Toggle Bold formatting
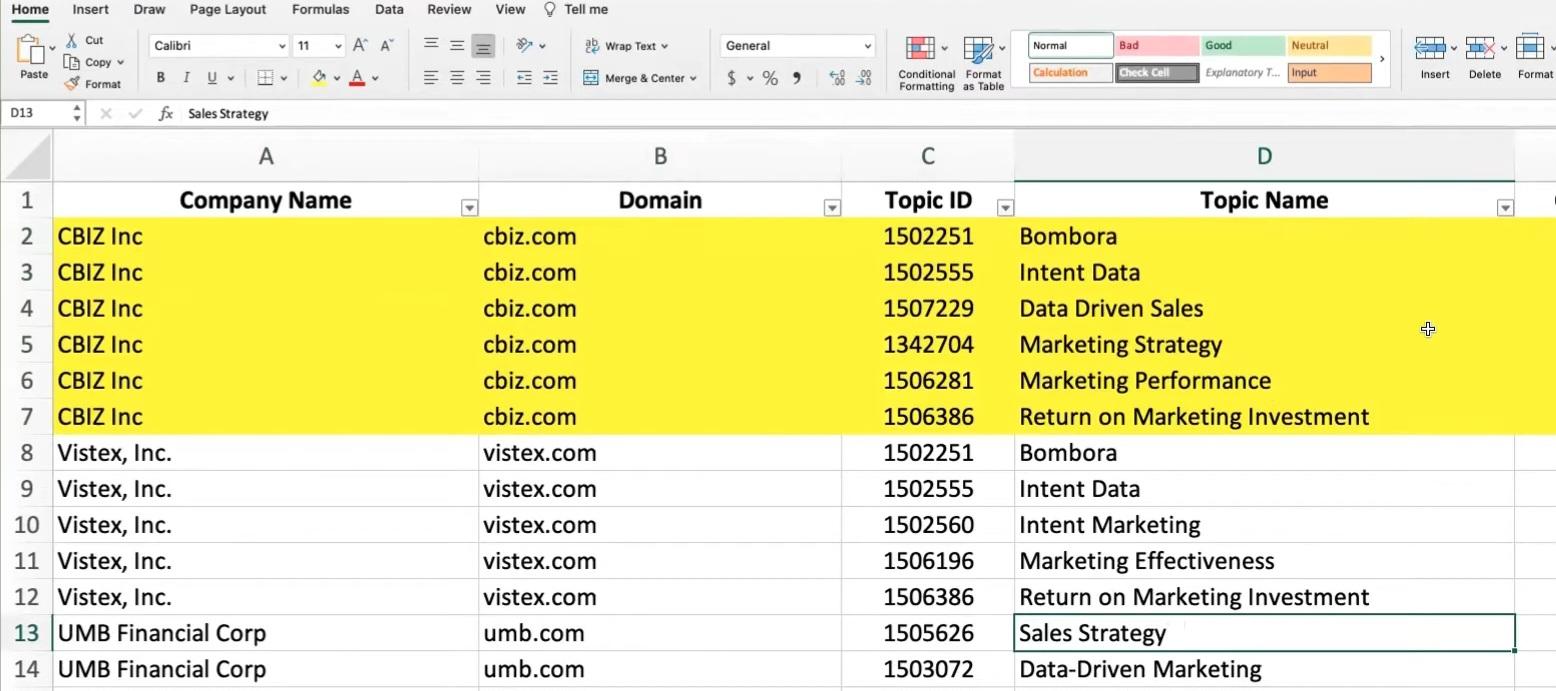This screenshot has height=691, width=1556. 160,78
